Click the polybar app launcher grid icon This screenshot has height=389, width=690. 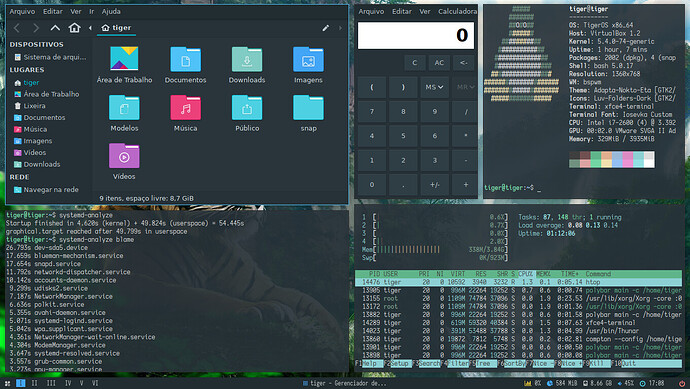pos(7,383)
